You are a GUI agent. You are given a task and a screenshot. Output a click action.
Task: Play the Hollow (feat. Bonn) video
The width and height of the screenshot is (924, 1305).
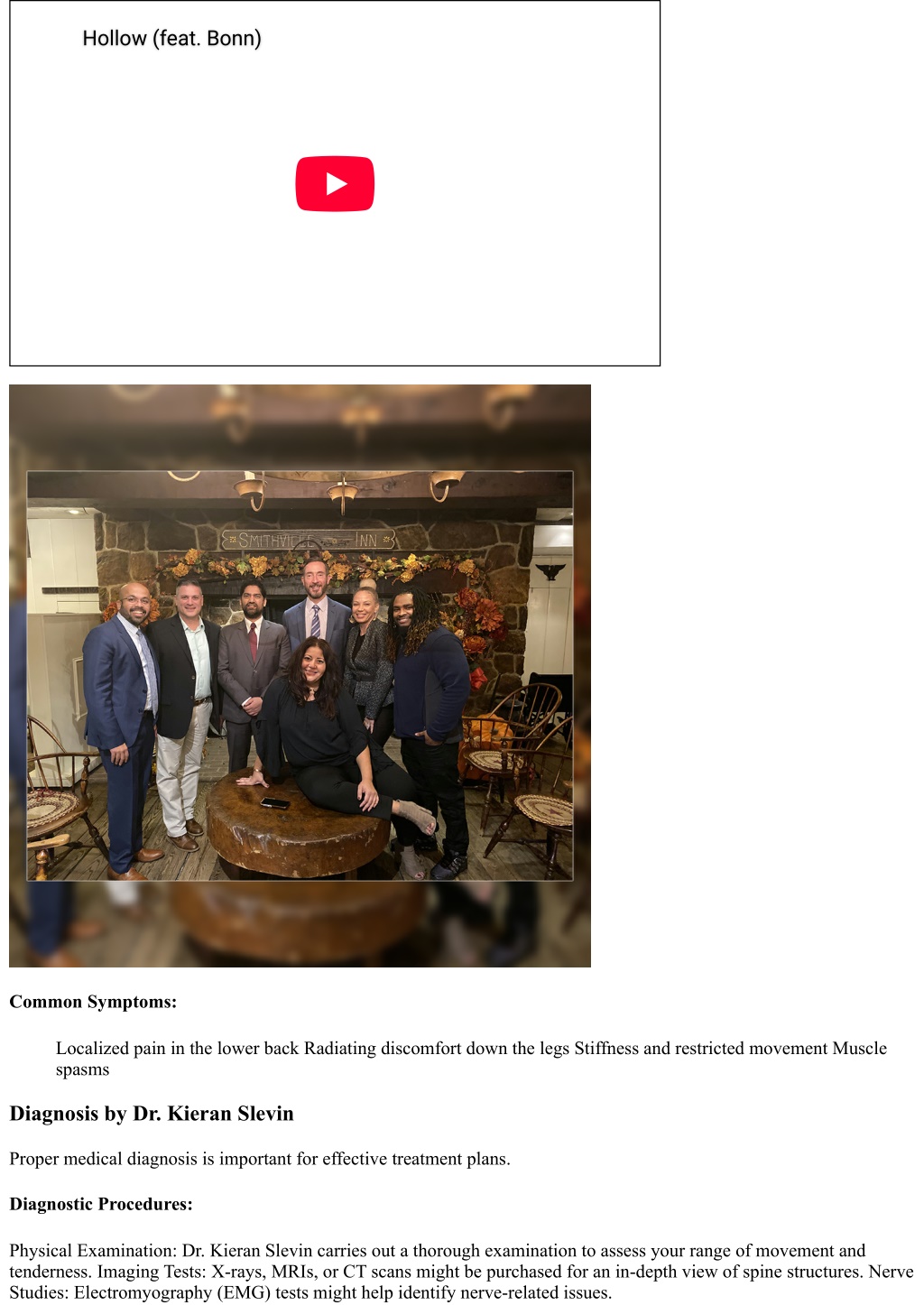pyautogui.click(x=335, y=184)
